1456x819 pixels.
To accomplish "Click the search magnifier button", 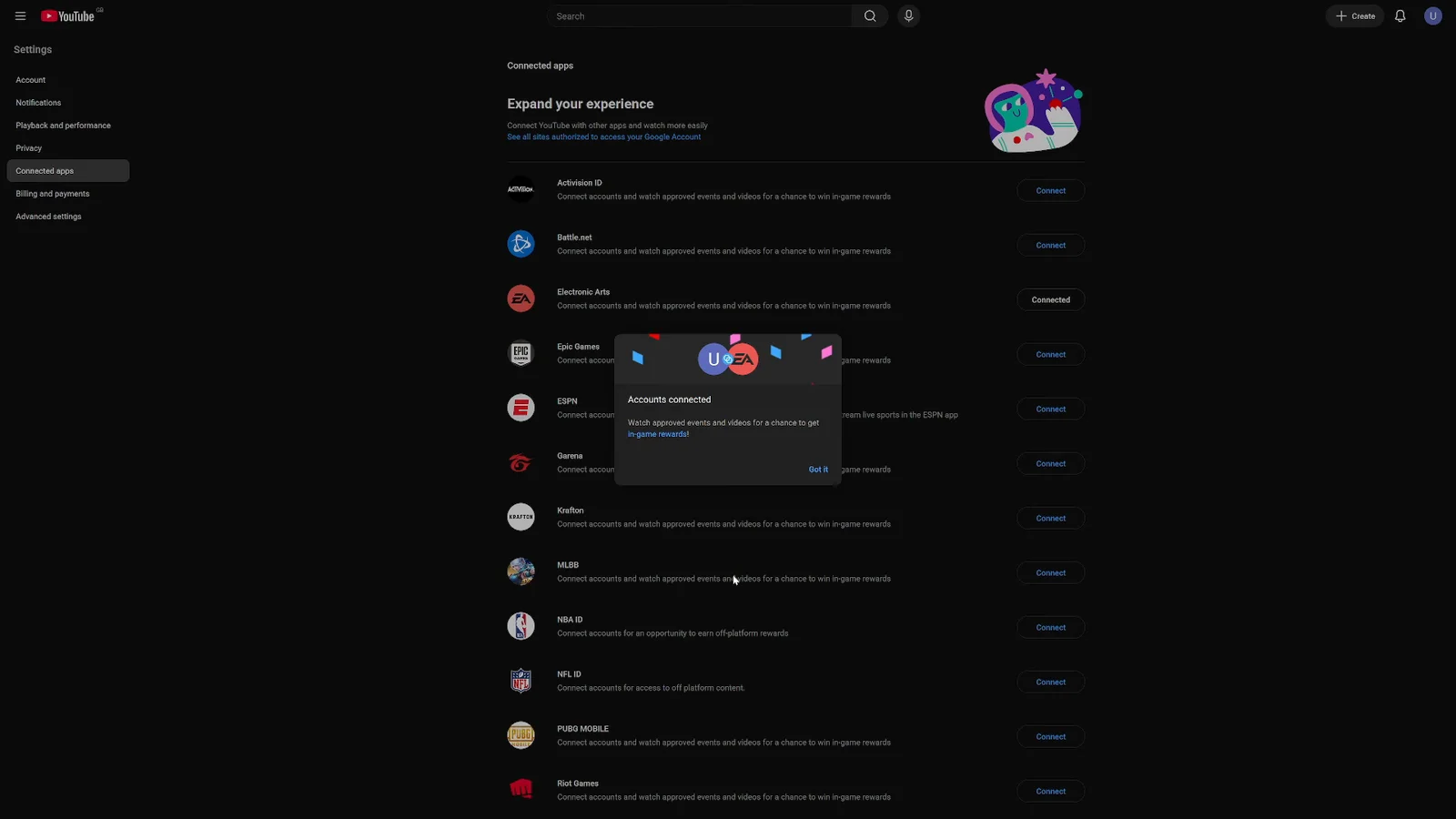I will coord(870,16).
